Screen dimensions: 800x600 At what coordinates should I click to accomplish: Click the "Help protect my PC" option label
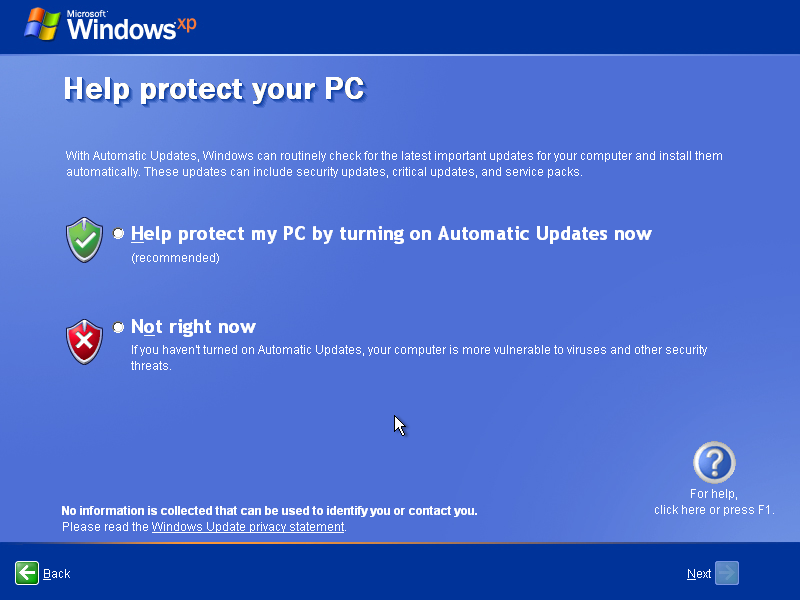coord(391,234)
